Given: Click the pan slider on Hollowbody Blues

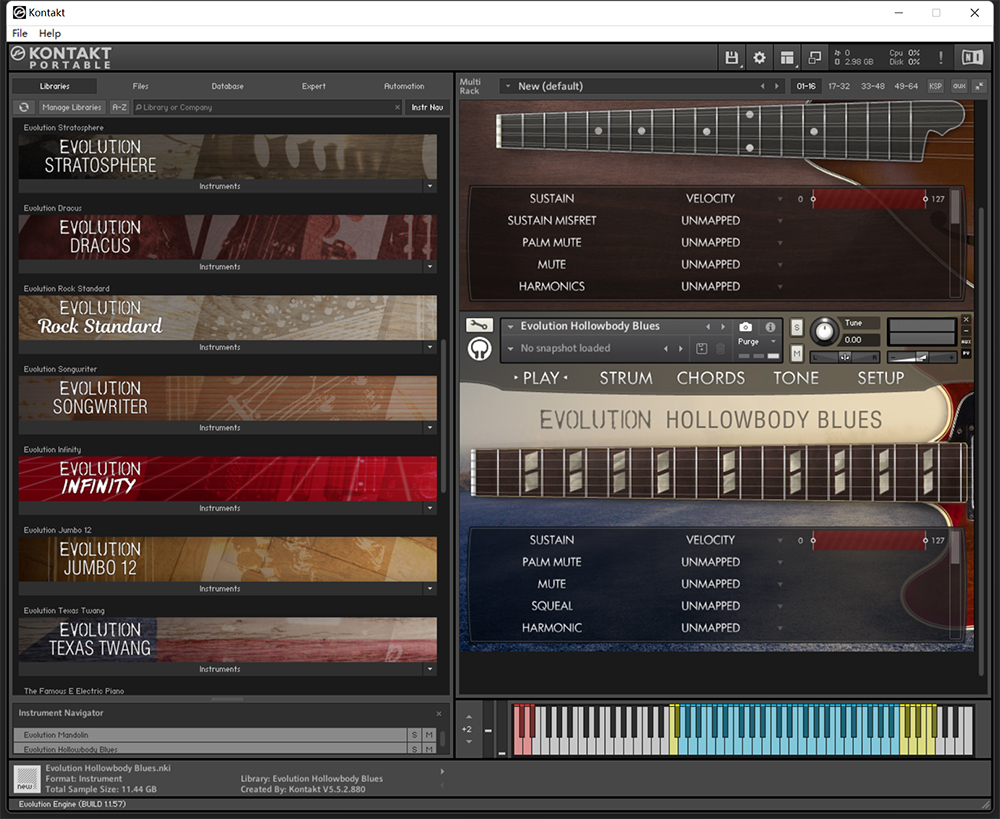Looking at the screenshot, I should [845, 357].
